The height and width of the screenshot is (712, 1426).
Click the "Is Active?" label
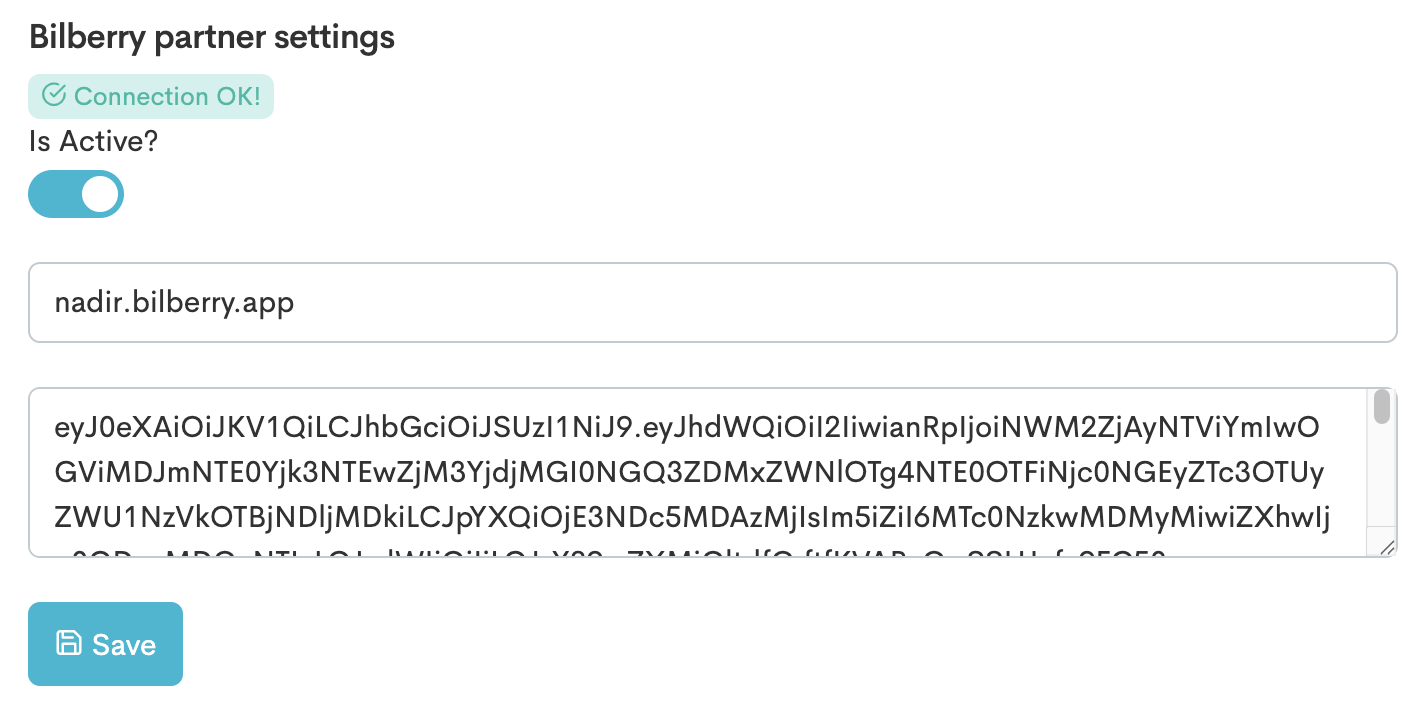click(x=94, y=142)
